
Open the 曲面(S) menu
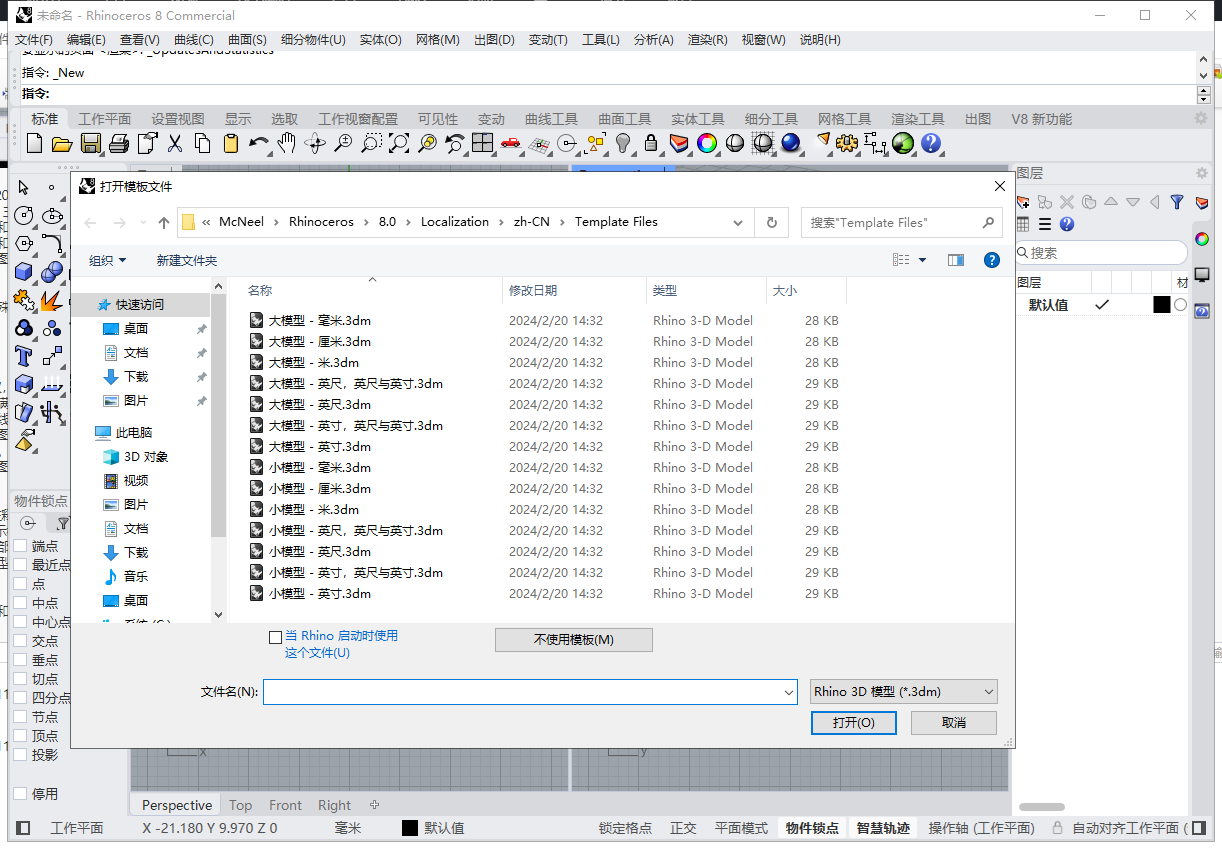pos(247,40)
